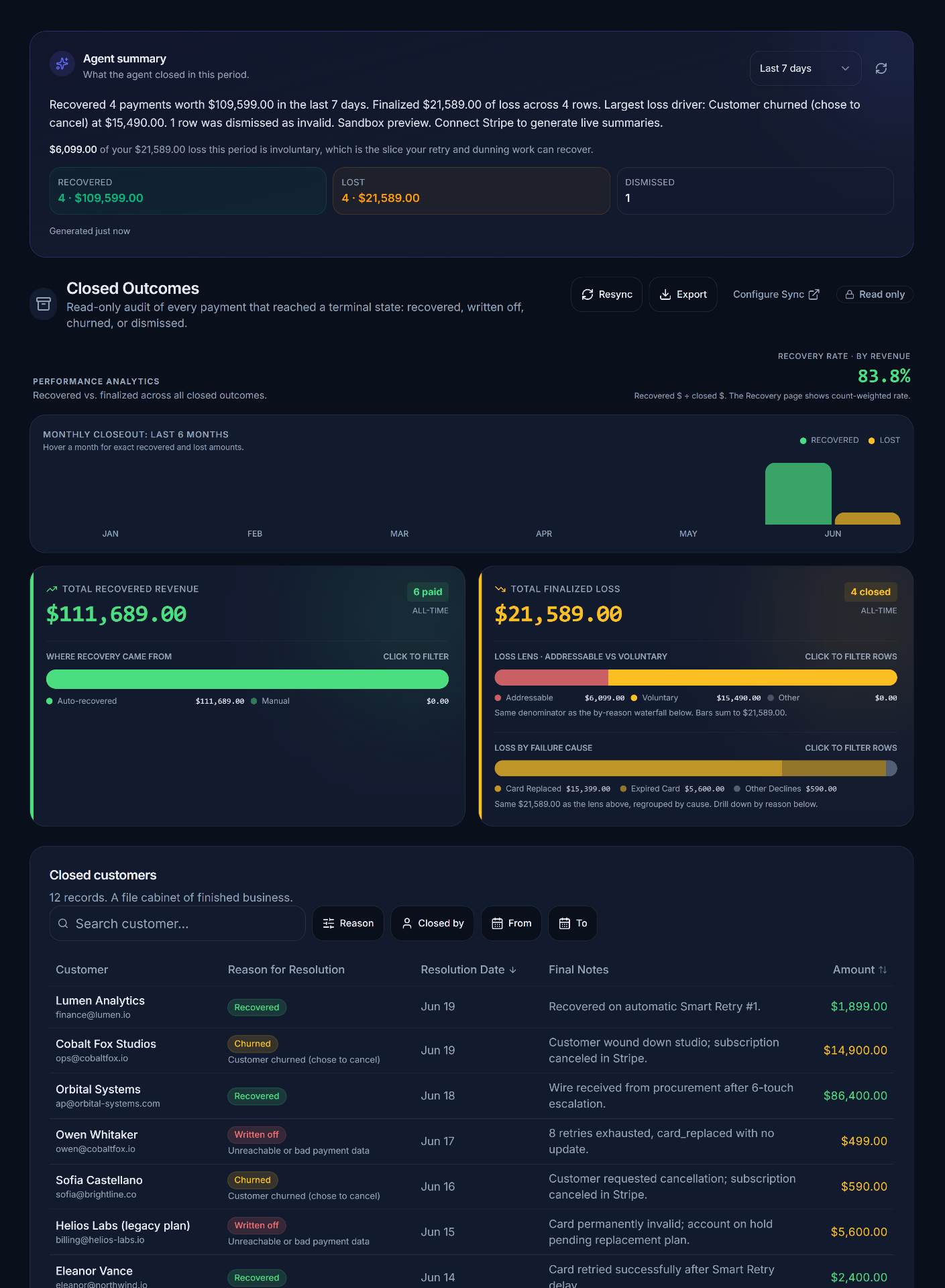
Task: Select the LOST summary card
Action: click(471, 191)
